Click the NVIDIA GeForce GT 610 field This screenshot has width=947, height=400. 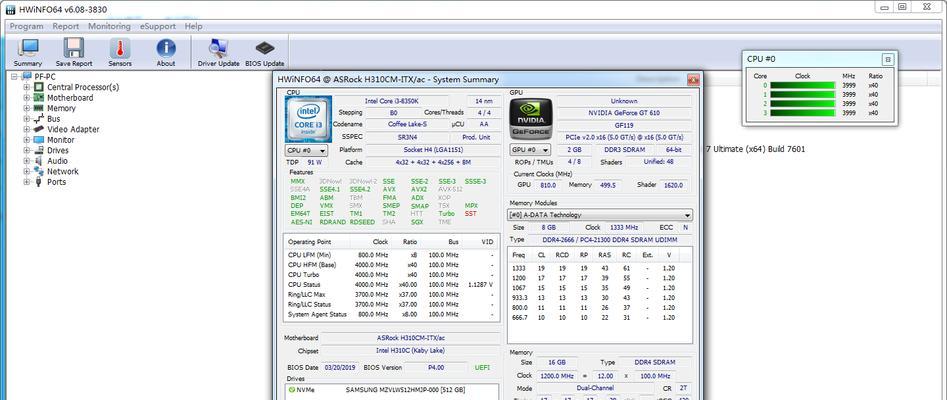623,112
